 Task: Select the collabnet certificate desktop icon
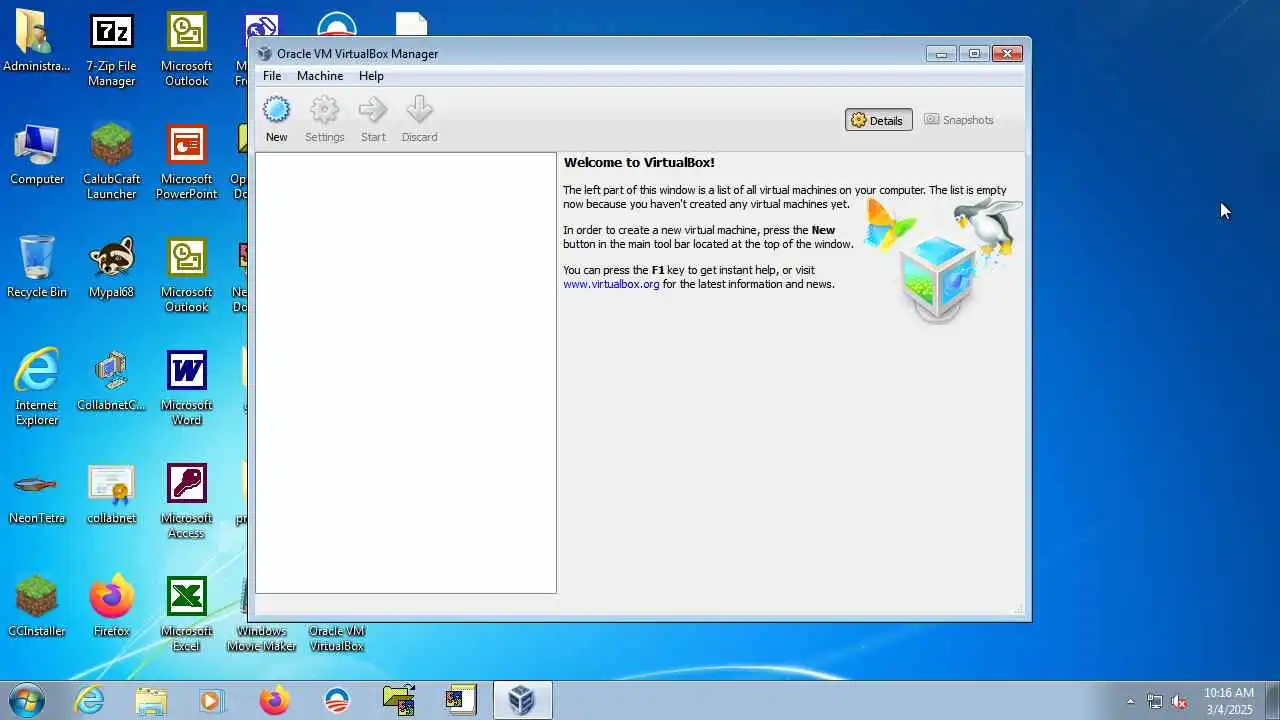point(111,494)
